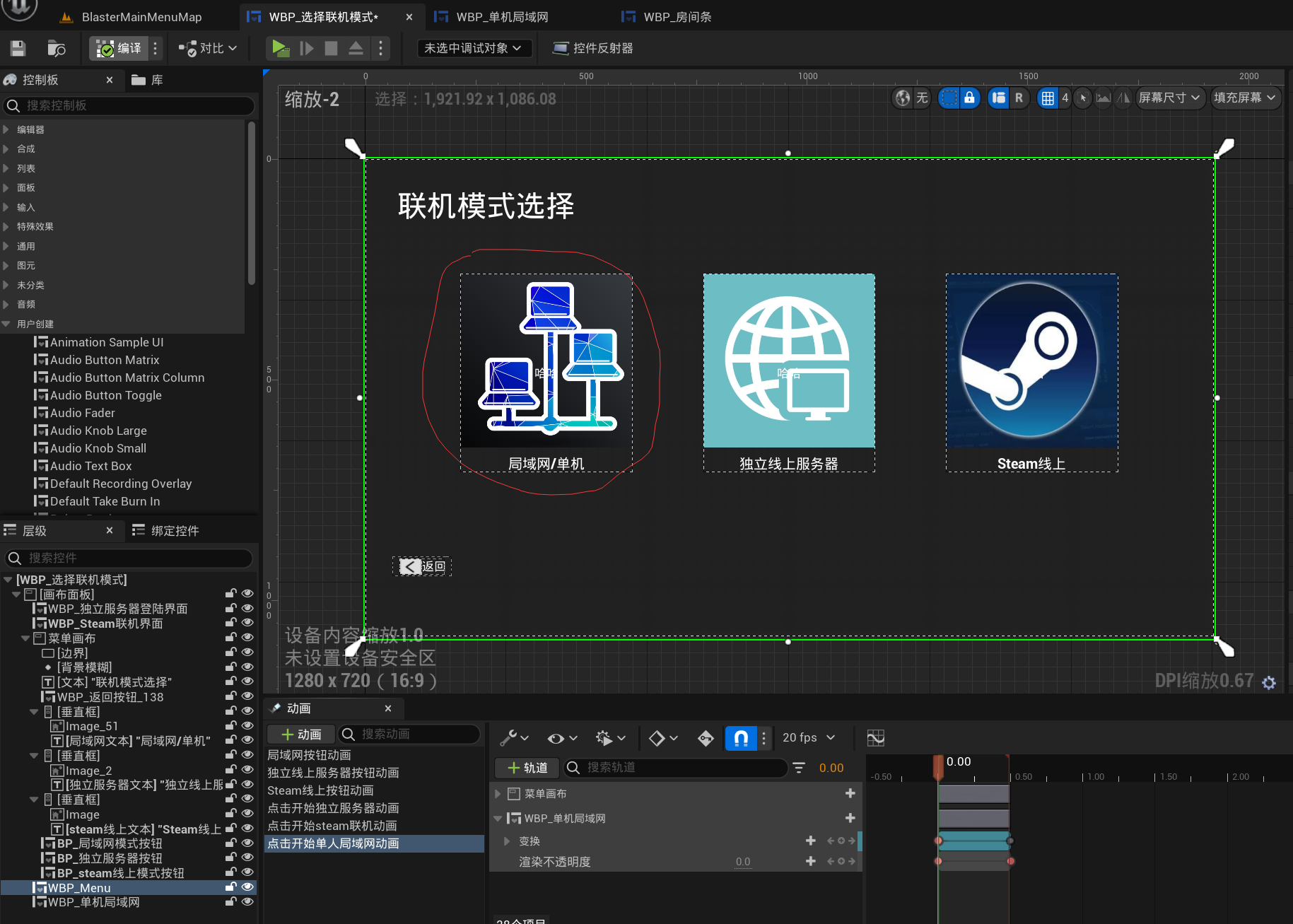Select Audio Knob Large widget in palette
The image size is (1293, 924).
coord(98,431)
